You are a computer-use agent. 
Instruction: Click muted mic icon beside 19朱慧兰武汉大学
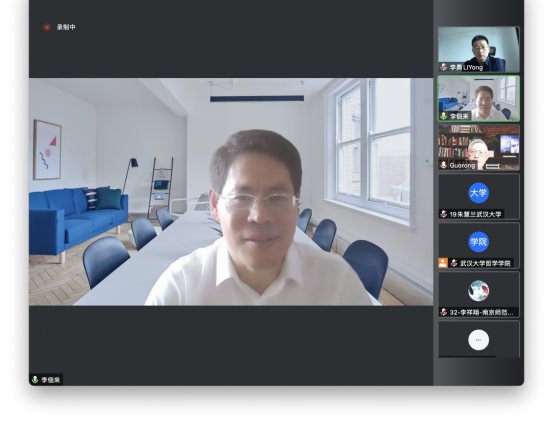click(x=444, y=214)
